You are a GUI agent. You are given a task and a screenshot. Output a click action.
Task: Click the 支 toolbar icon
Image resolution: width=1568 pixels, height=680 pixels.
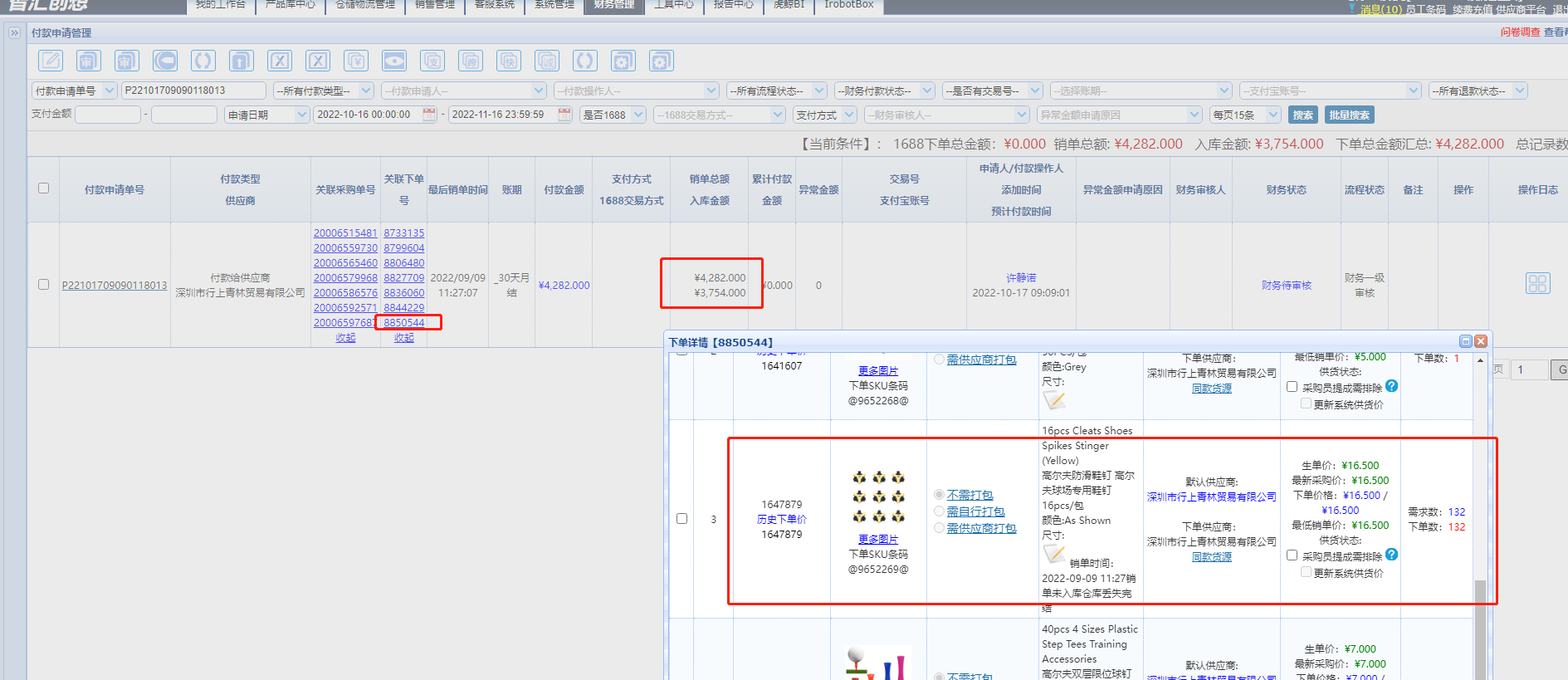432,61
